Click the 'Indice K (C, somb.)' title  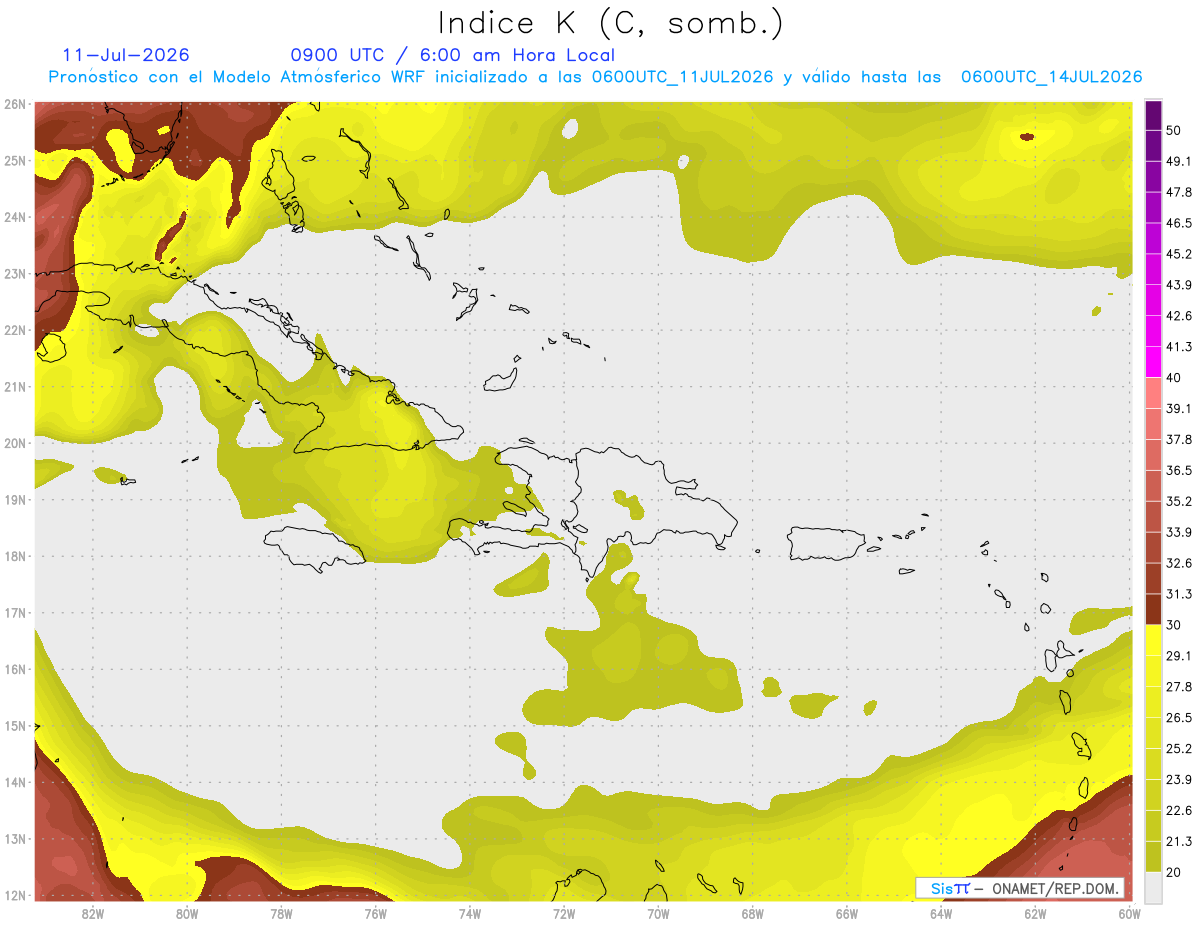click(x=610, y=23)
